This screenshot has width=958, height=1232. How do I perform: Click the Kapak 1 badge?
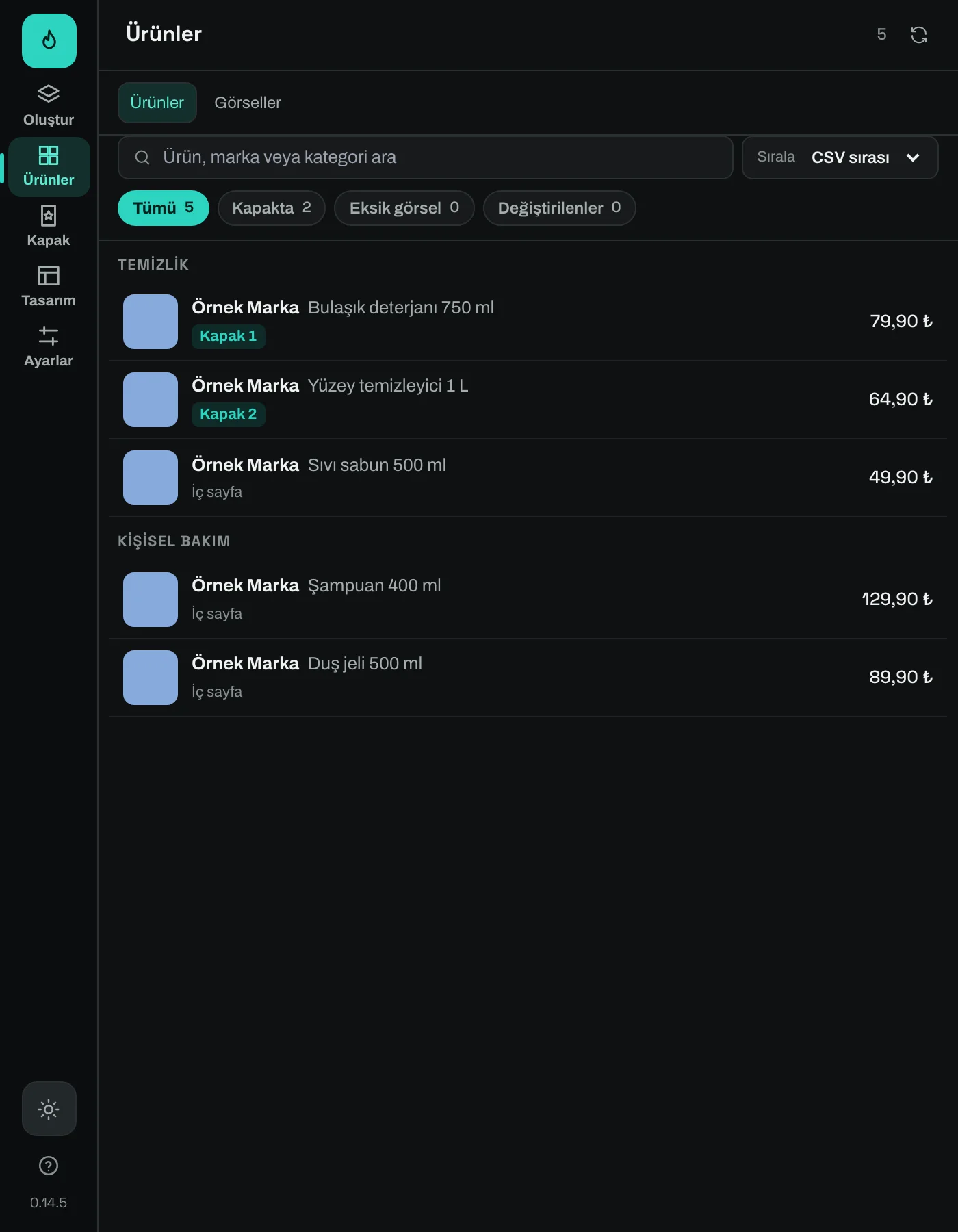[229, 336]
